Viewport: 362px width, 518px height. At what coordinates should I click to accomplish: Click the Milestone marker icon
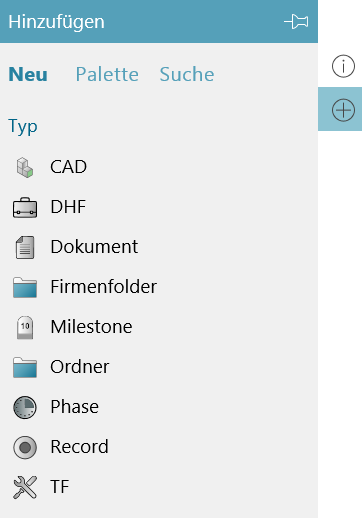25,327
